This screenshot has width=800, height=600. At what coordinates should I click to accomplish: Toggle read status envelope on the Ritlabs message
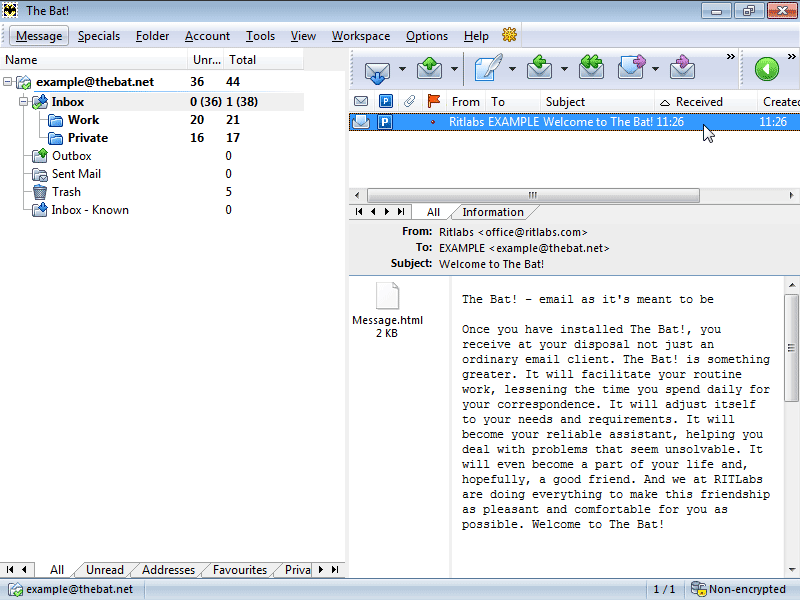[x=361, y=122]
